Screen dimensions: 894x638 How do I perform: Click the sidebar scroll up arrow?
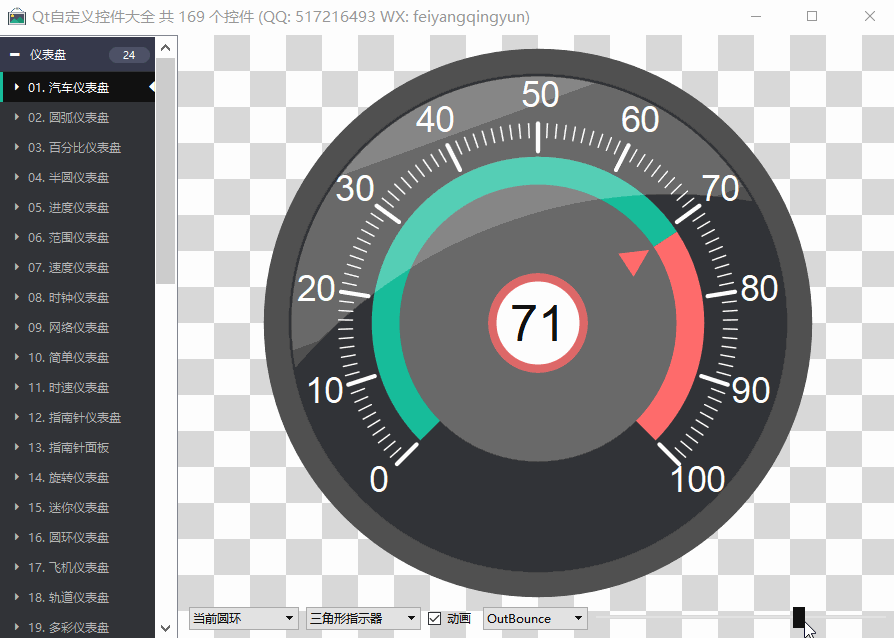[166, 48]
